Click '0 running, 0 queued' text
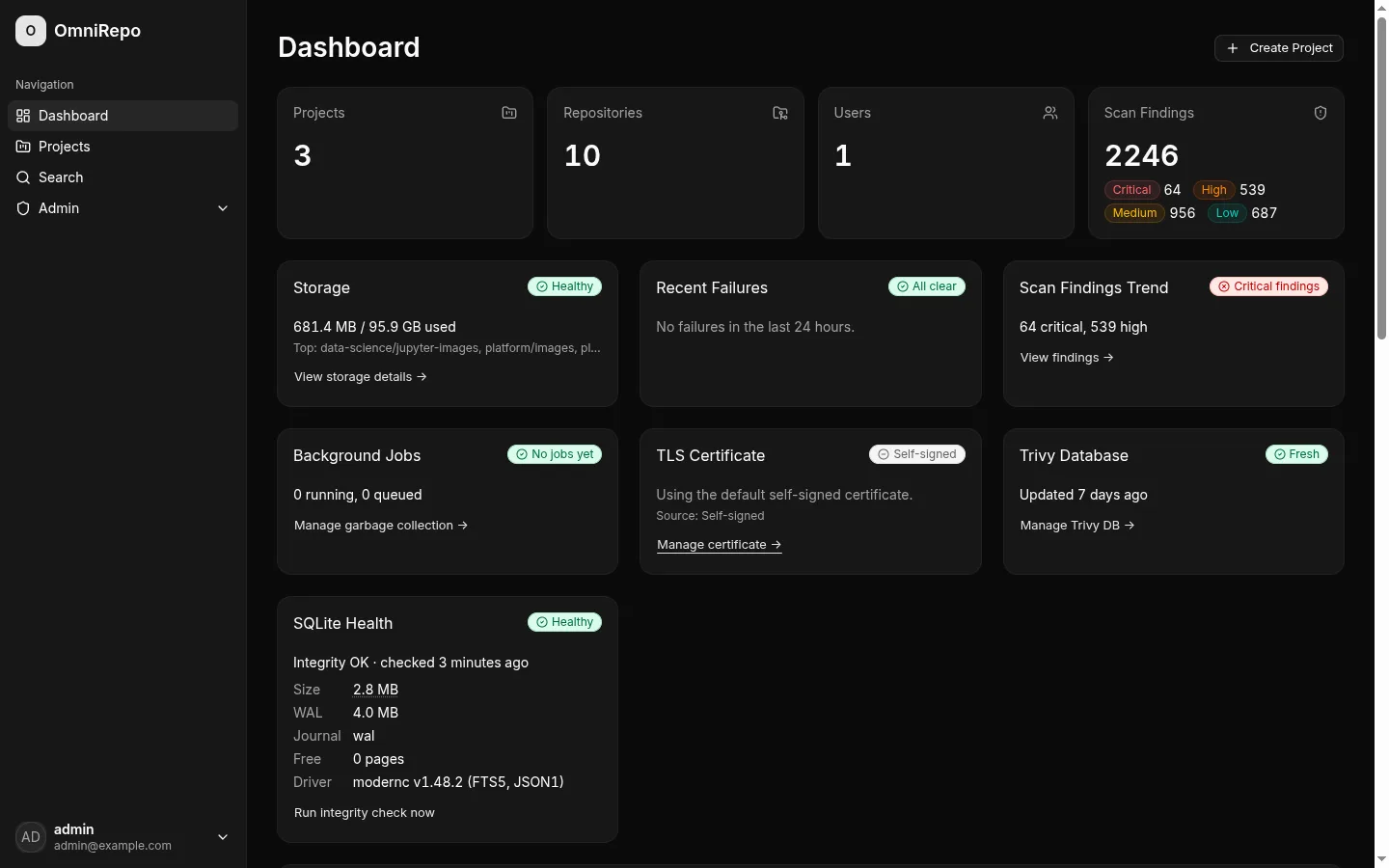The width and height of the screenshot is (1389, 868). pyautogui.click(x=358, y=495)
